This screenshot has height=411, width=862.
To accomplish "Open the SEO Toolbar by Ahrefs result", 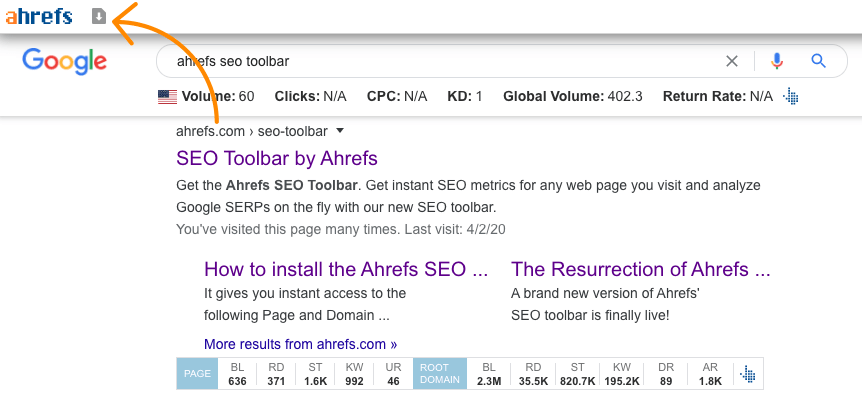I will [277, 158].
